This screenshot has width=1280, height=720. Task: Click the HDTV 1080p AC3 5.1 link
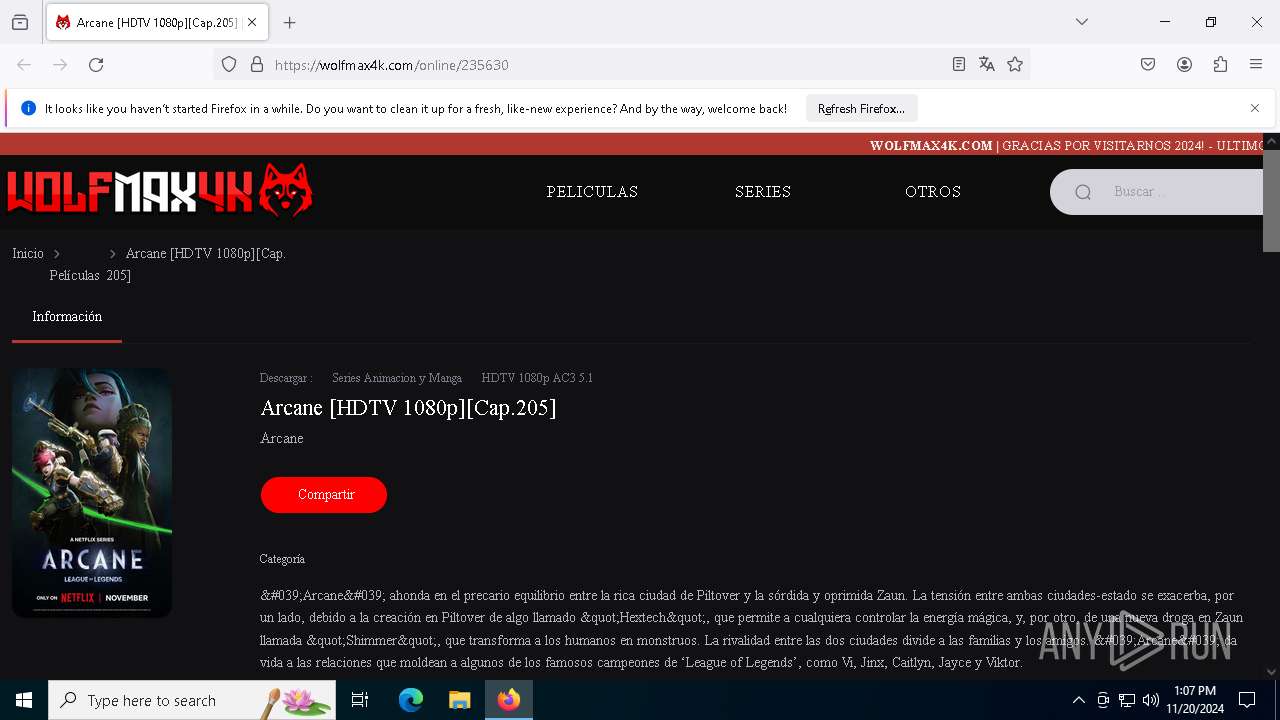(537, 378)
